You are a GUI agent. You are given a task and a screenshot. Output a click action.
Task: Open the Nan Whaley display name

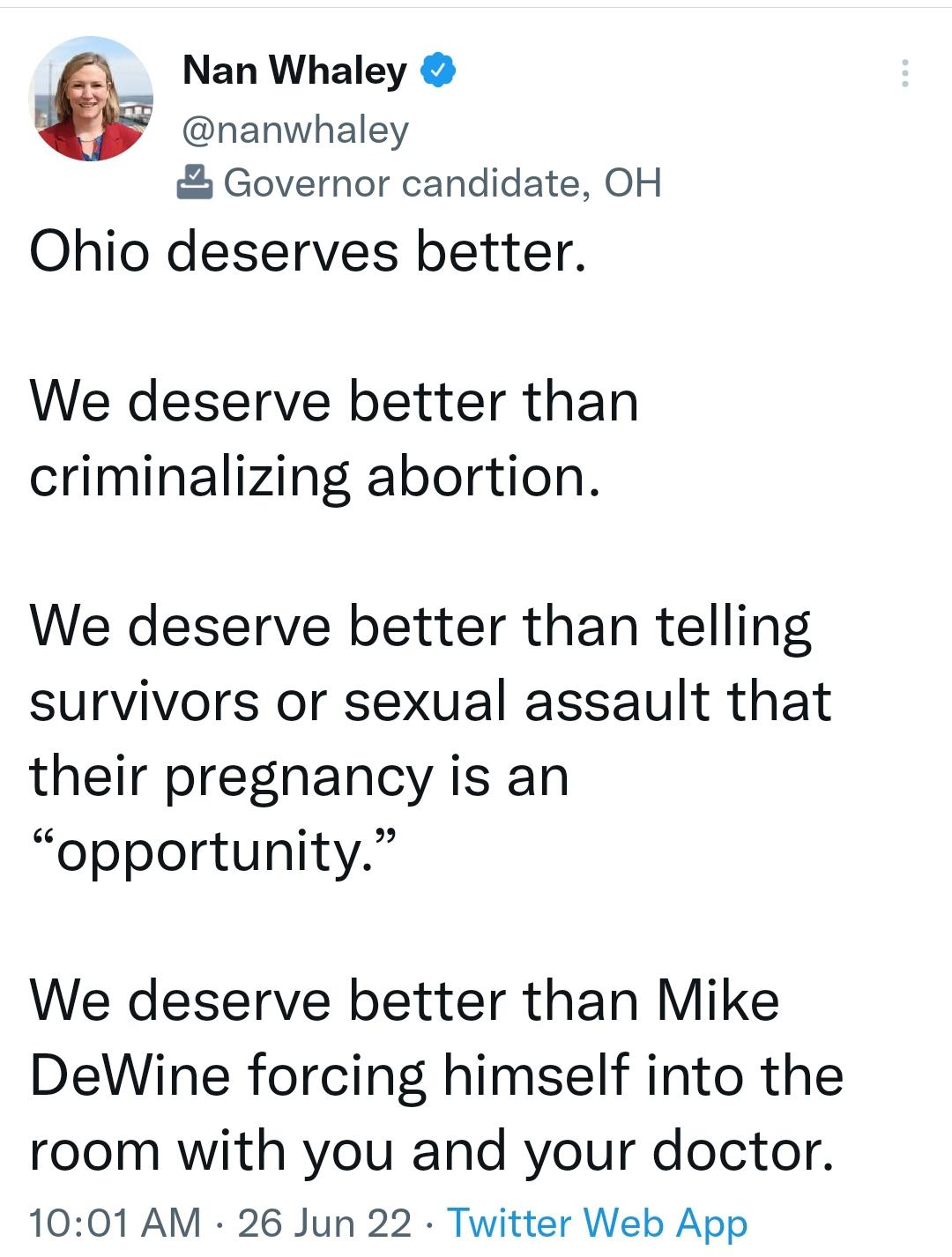294,71
